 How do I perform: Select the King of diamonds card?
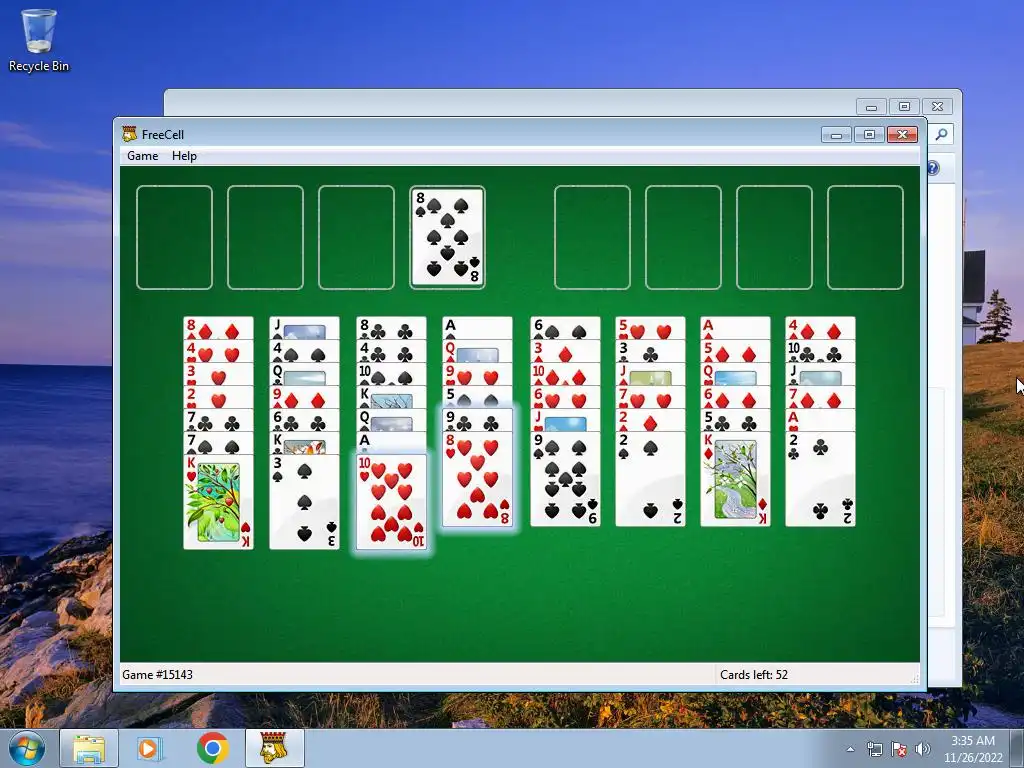(735, 479)
